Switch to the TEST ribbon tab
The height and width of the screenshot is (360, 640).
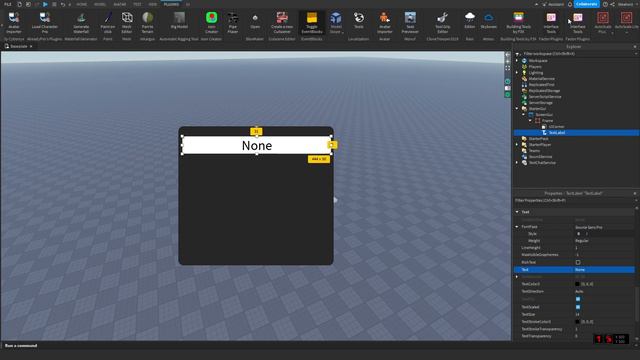(x=137, y=4)
